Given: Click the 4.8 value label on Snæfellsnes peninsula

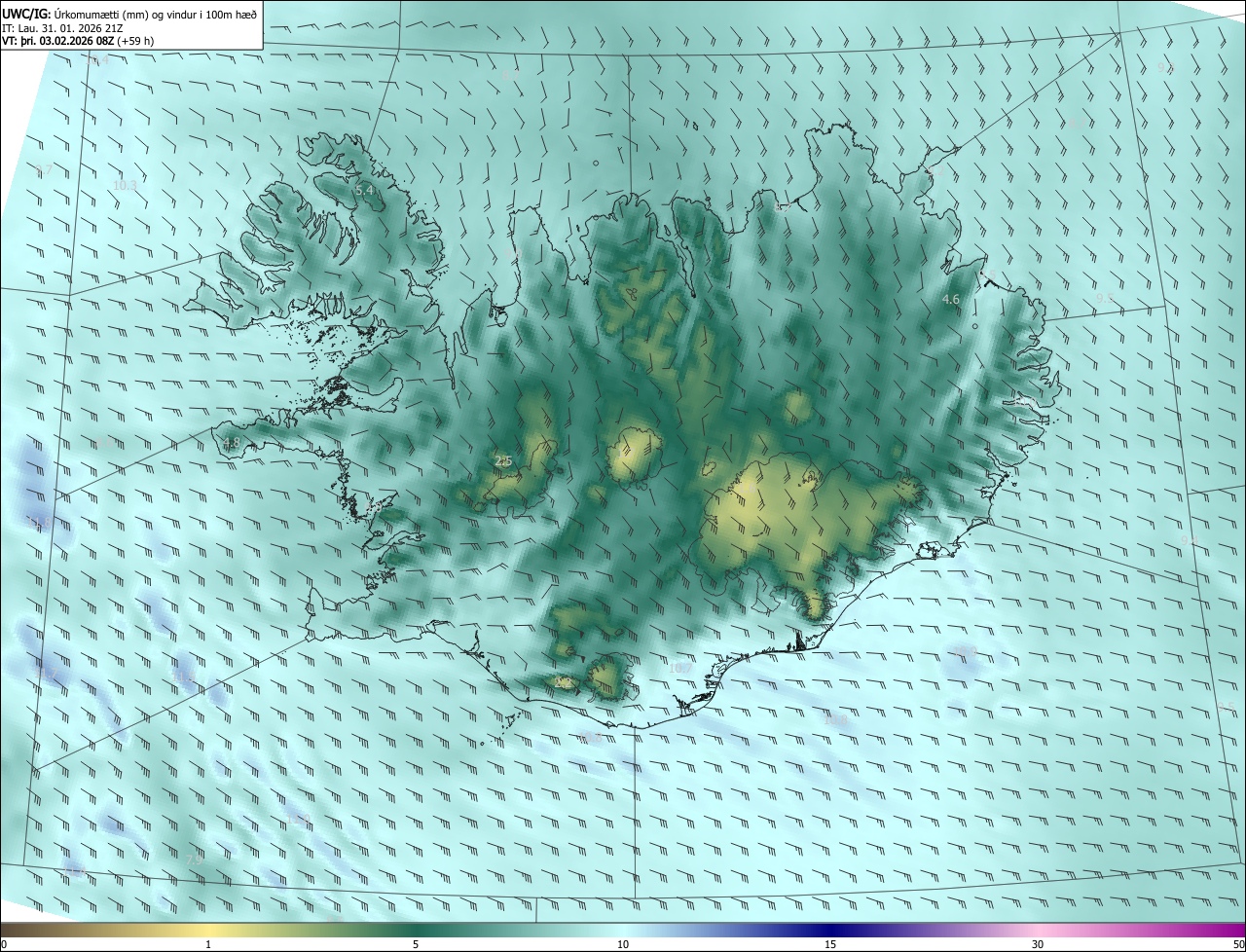Looking at the screenshot, I should pyautogui.click(x=231, y=443).
